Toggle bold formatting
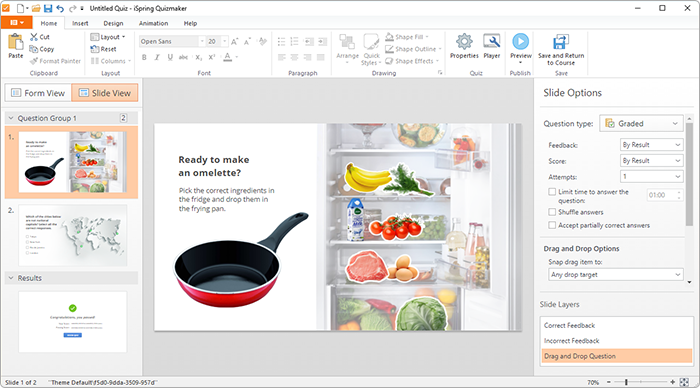Image resolution: width=700 pixels, height=388 pixels. click(x=144, y=57)
